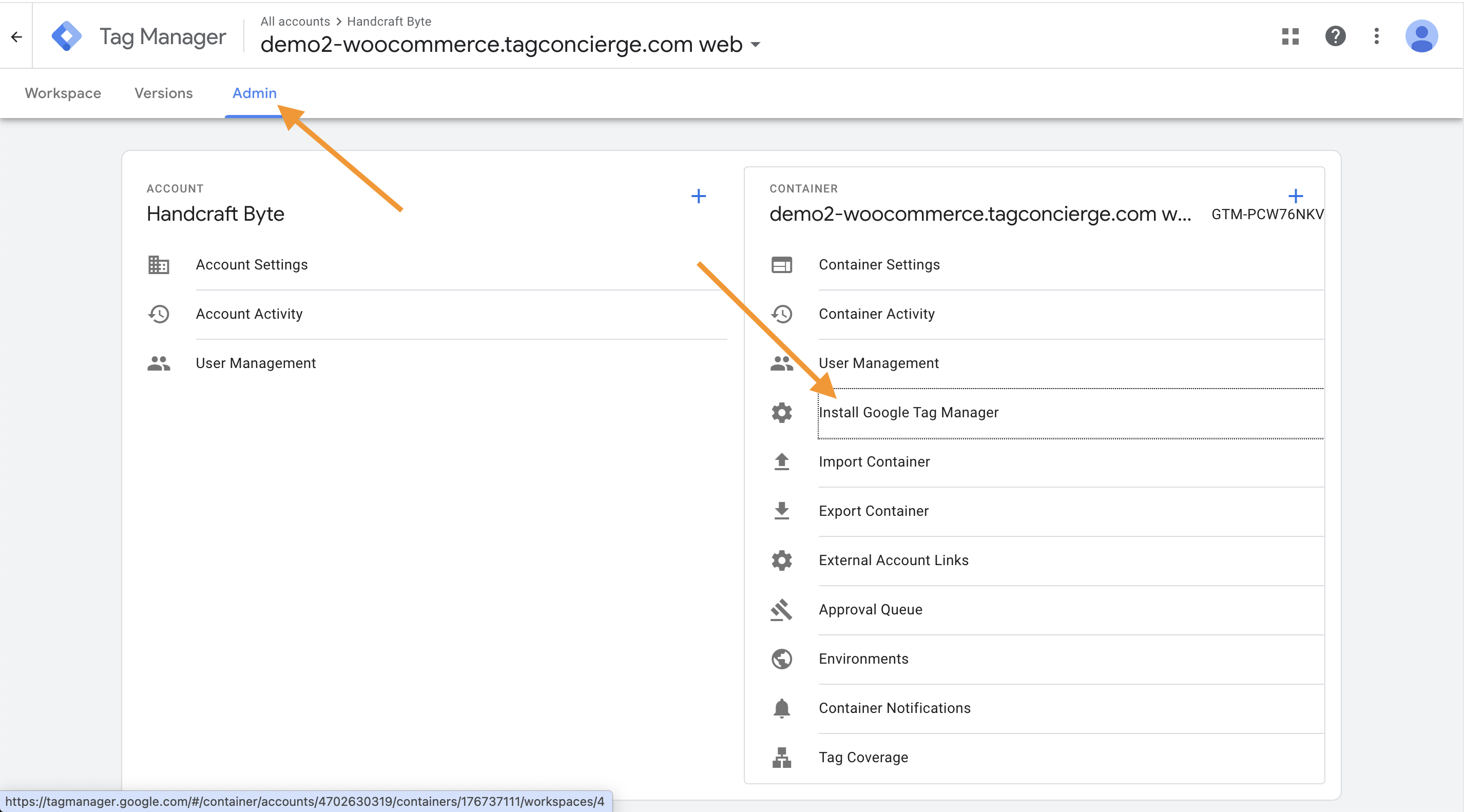Click the Tag Coverage sitemap icon

pyautogui.click(x=781, y=758)
